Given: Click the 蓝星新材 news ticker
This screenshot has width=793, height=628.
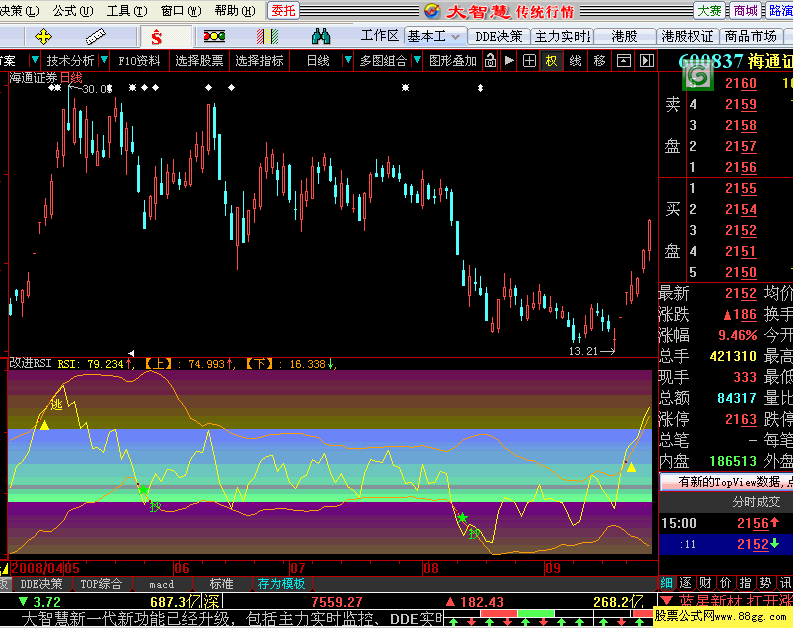Looking at the screenshot, I should pyautogui.click(x=734, y=601).
